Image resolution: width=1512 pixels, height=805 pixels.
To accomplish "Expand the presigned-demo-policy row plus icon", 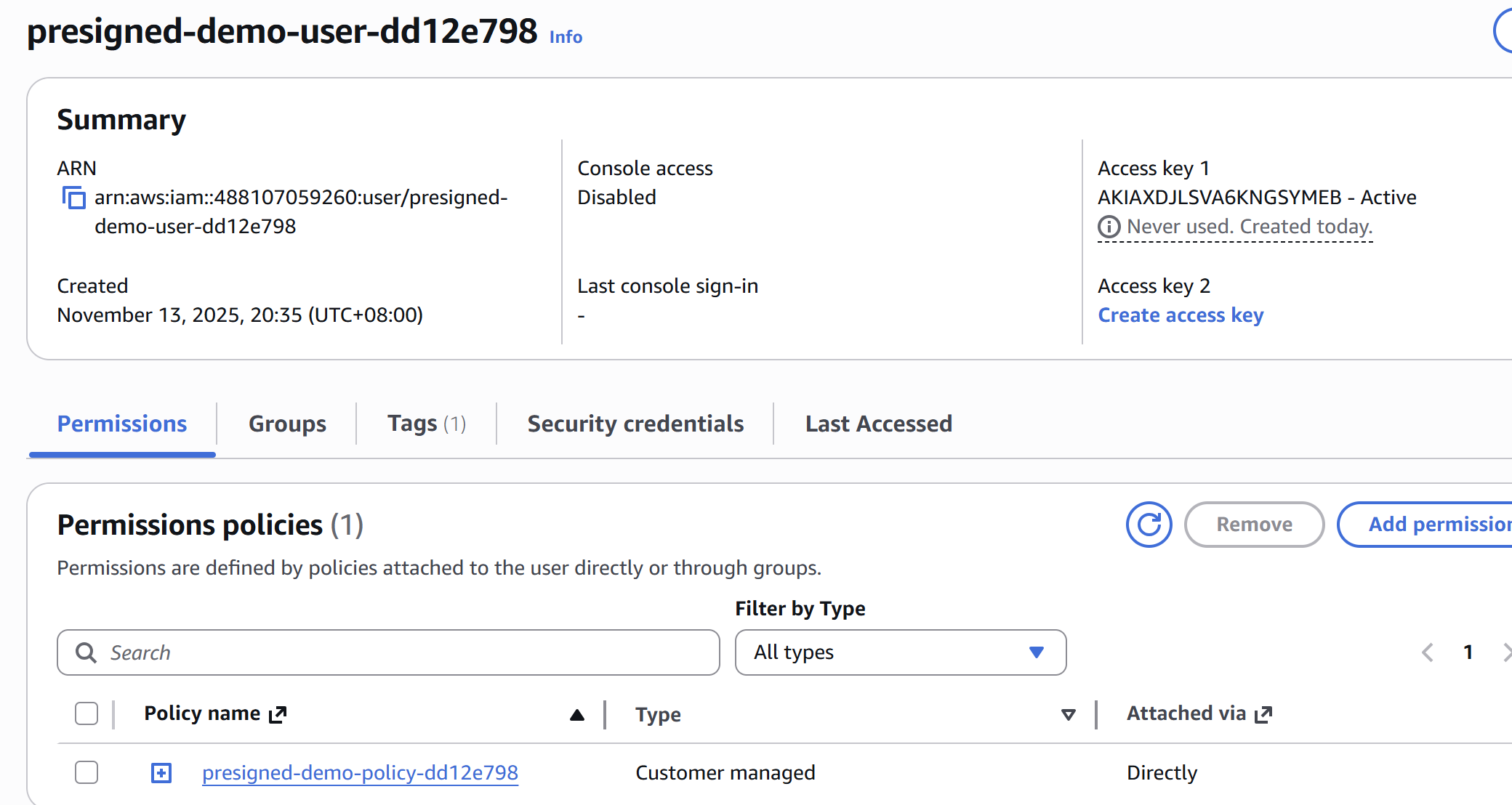I will (x=161, y=773).
